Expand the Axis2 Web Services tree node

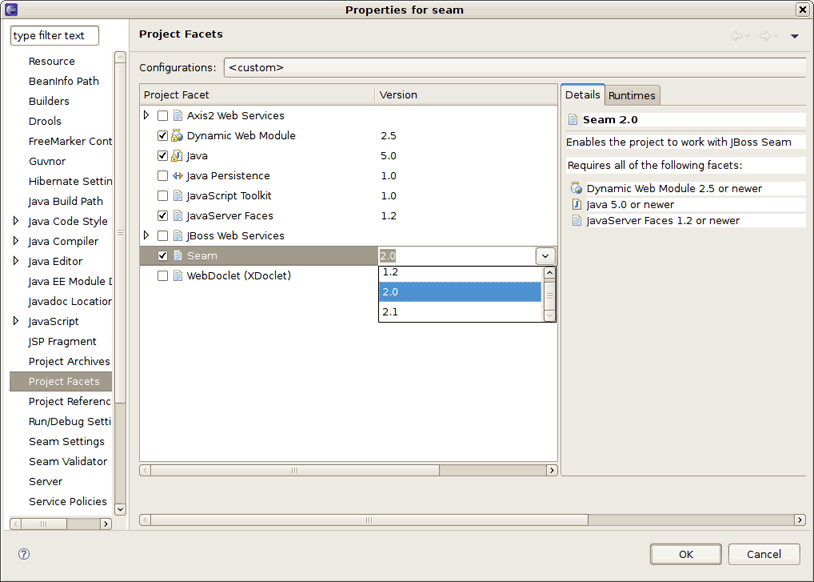pyautogui.click(x=146, y=115)
